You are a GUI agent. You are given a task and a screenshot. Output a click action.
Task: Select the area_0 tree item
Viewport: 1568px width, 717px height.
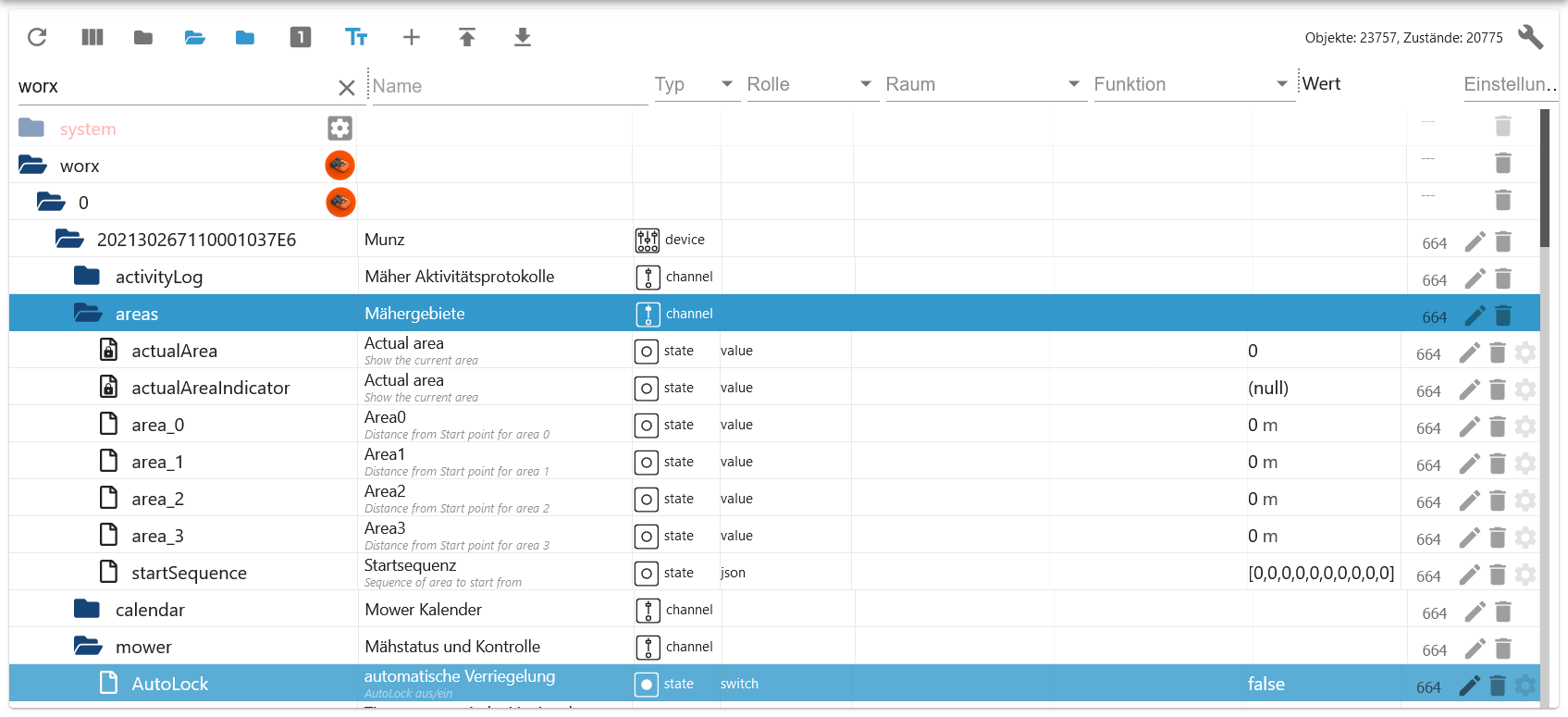(x=157, y=425)
